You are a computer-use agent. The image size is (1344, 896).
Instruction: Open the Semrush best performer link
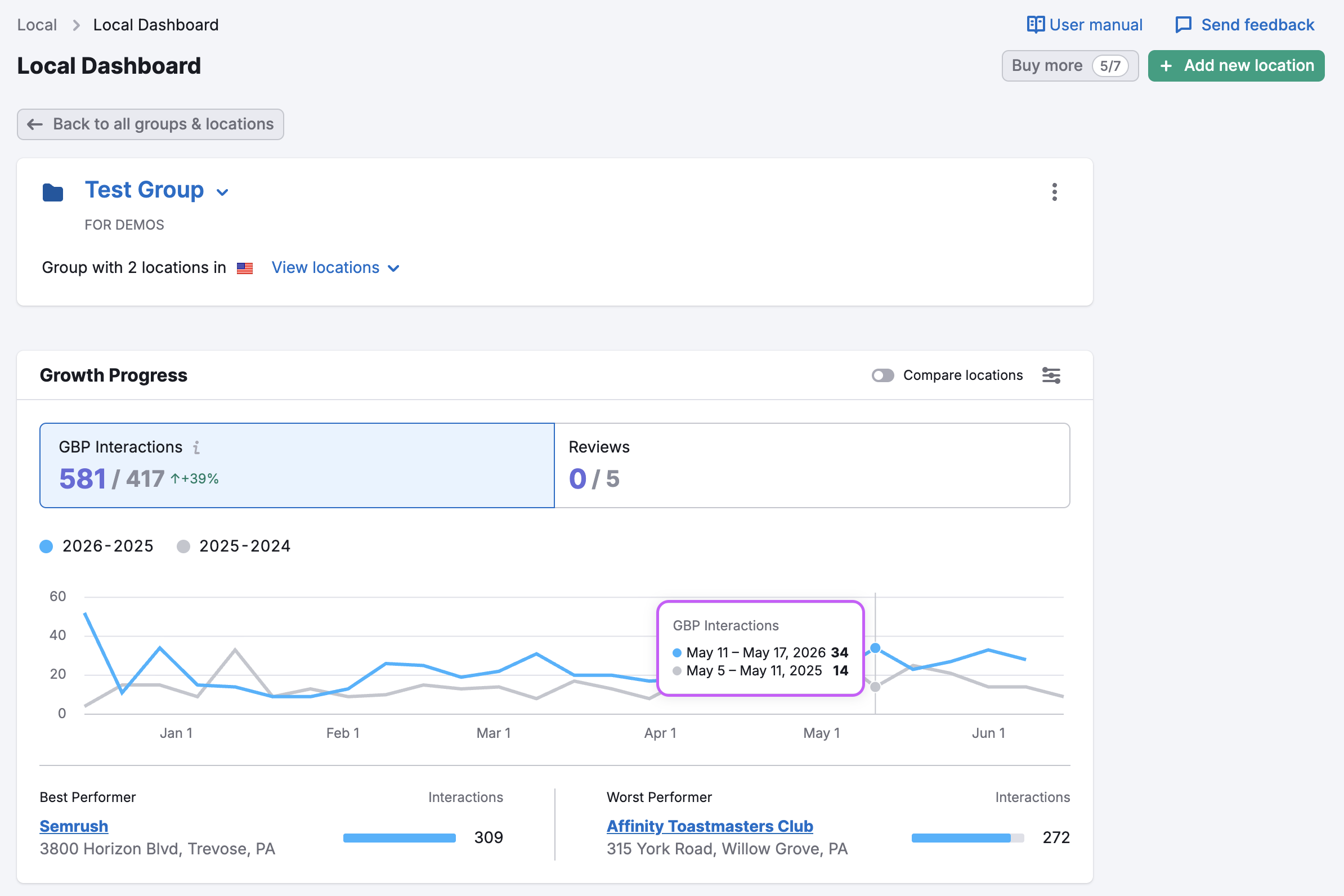point(74,826)
